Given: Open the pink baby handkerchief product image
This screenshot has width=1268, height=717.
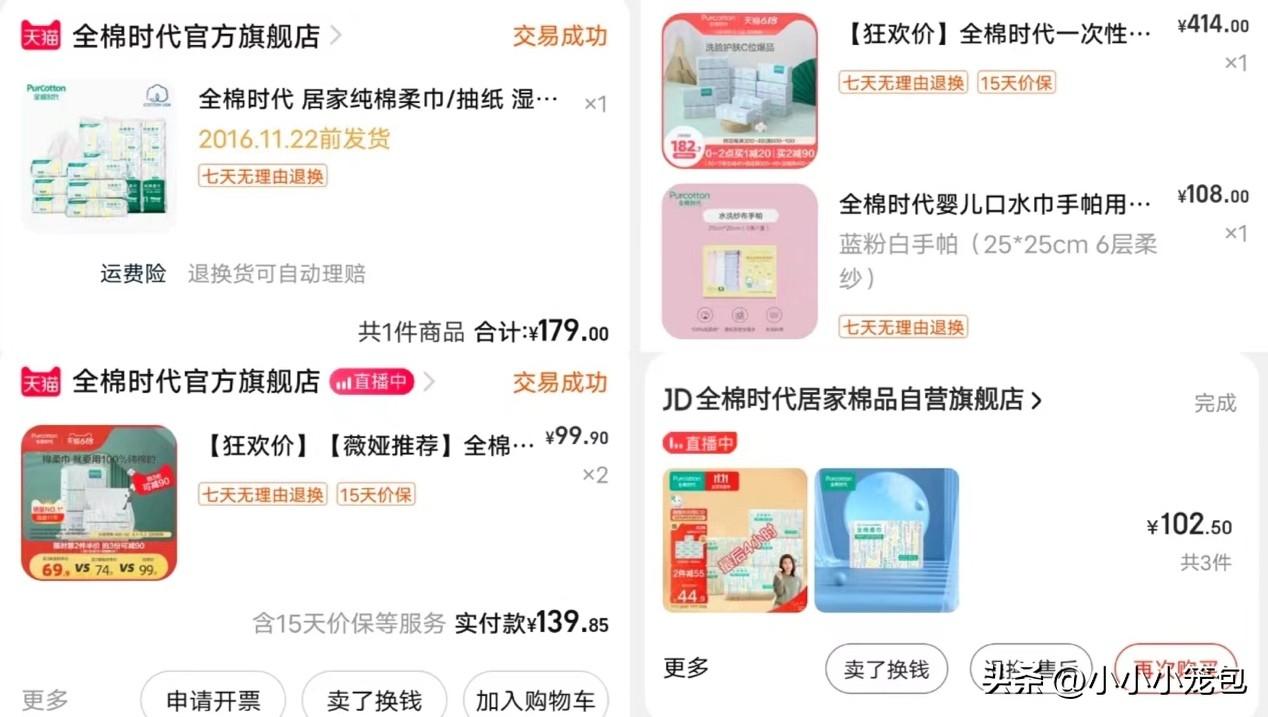Looking at the screenshot, I should [x=740, y=261].
